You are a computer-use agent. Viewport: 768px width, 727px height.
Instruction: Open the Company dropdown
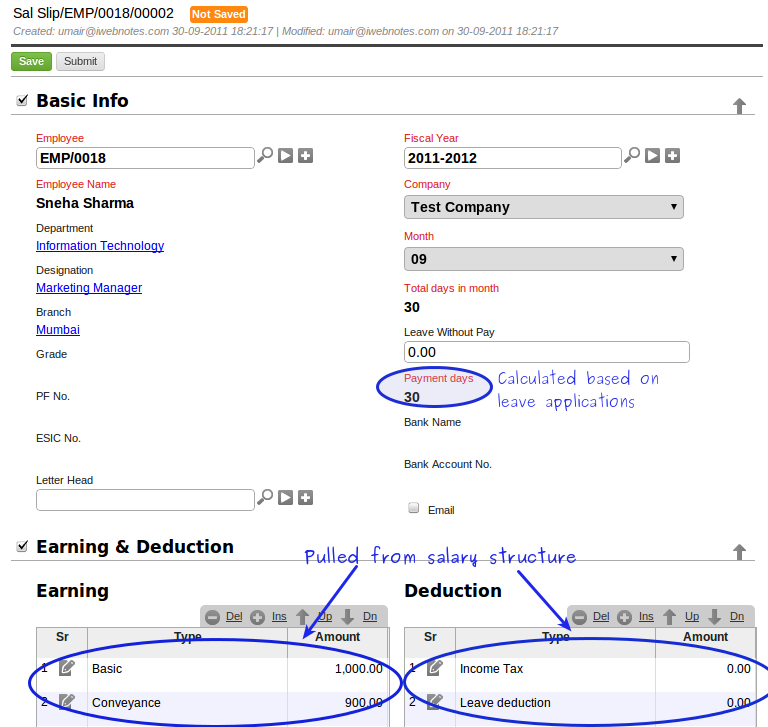(x=544, y=207)
